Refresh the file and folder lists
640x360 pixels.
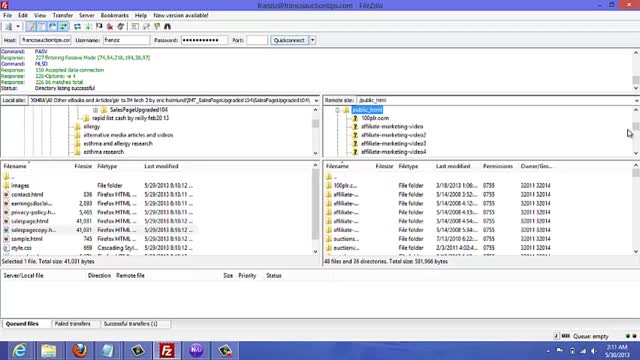pyautogui.click(x=77, y=27)
